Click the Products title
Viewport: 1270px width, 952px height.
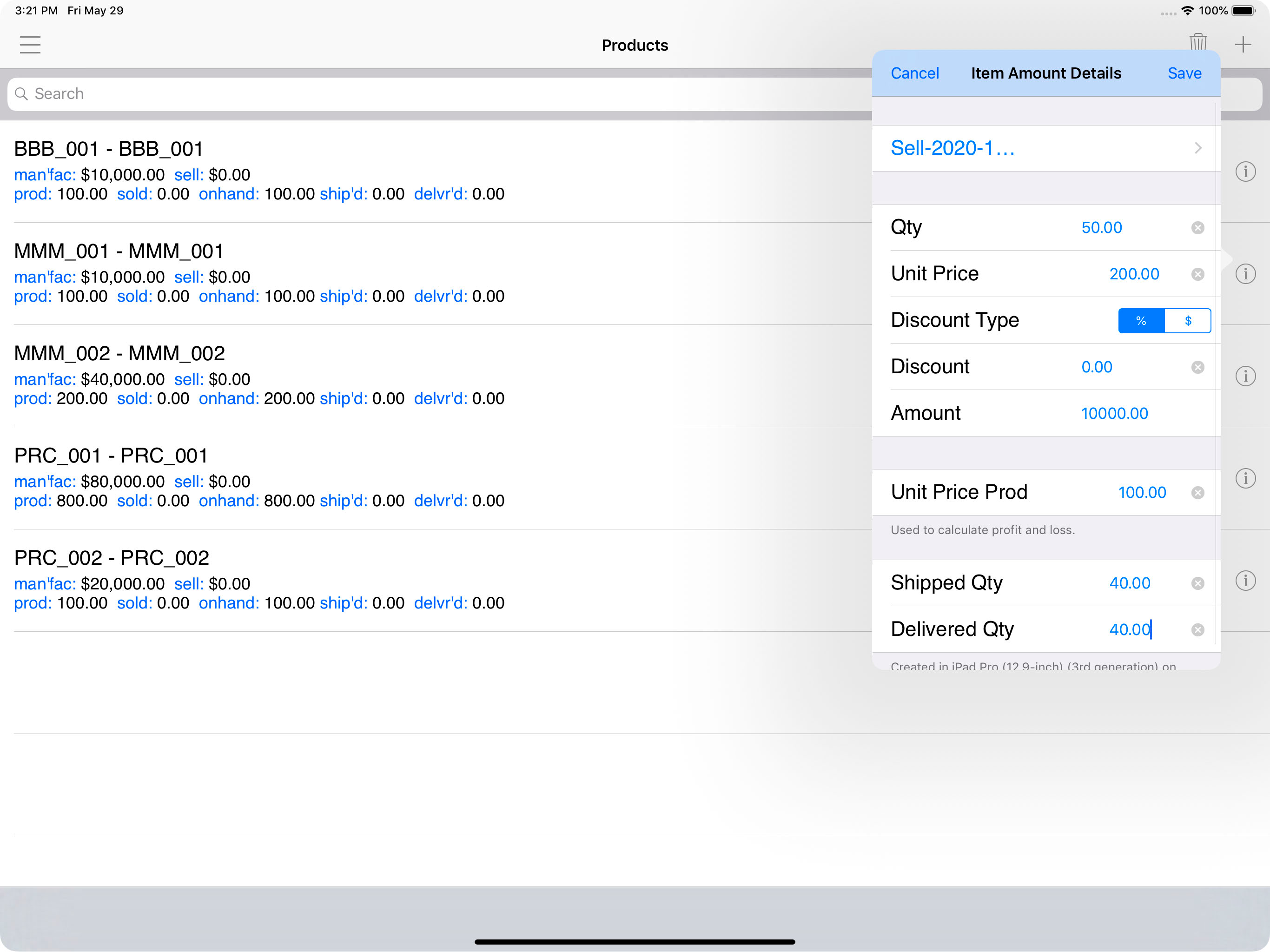pos(635,46)
